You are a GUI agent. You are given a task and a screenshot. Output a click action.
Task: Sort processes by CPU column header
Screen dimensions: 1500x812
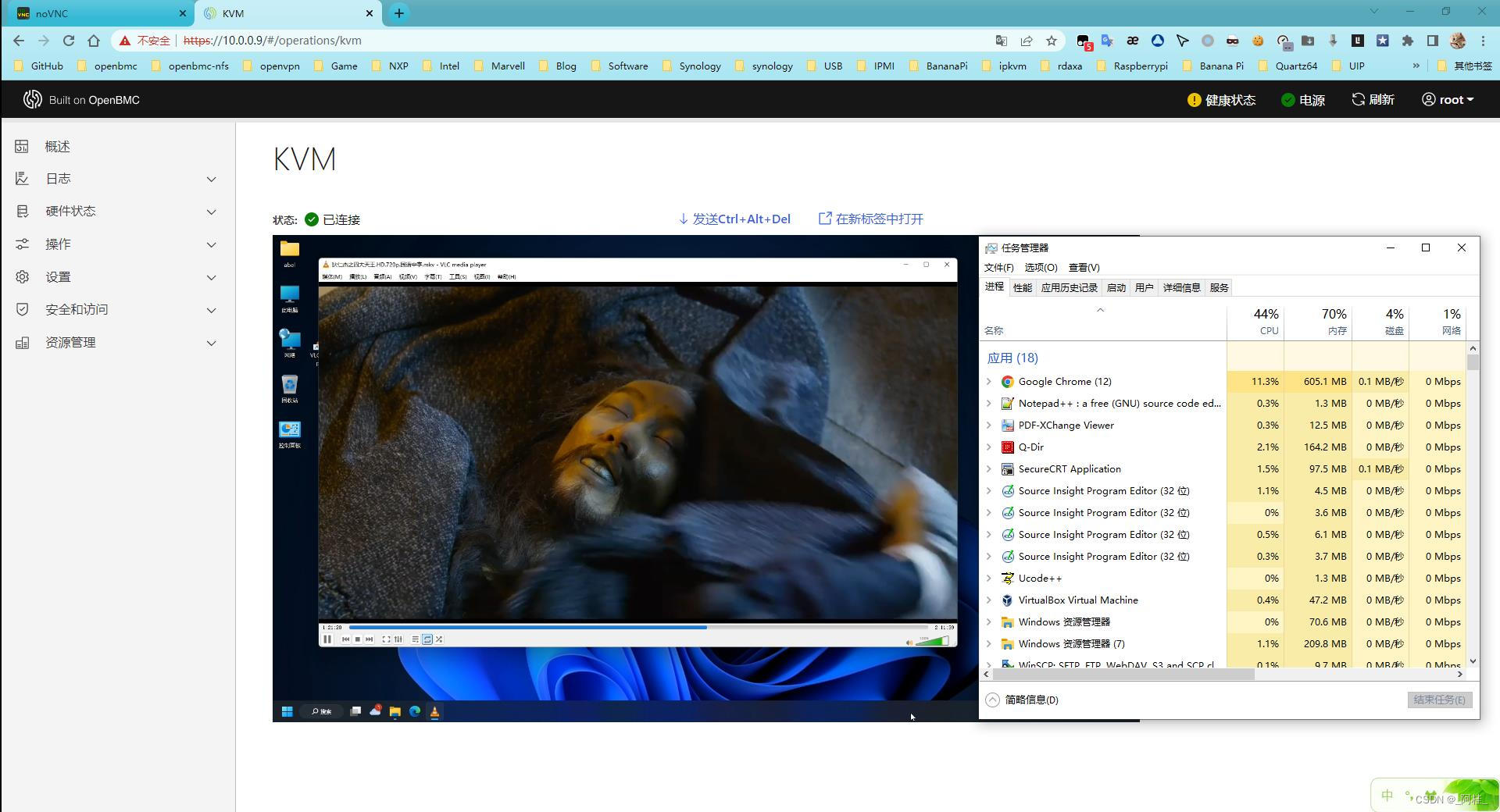(1255, 322)
